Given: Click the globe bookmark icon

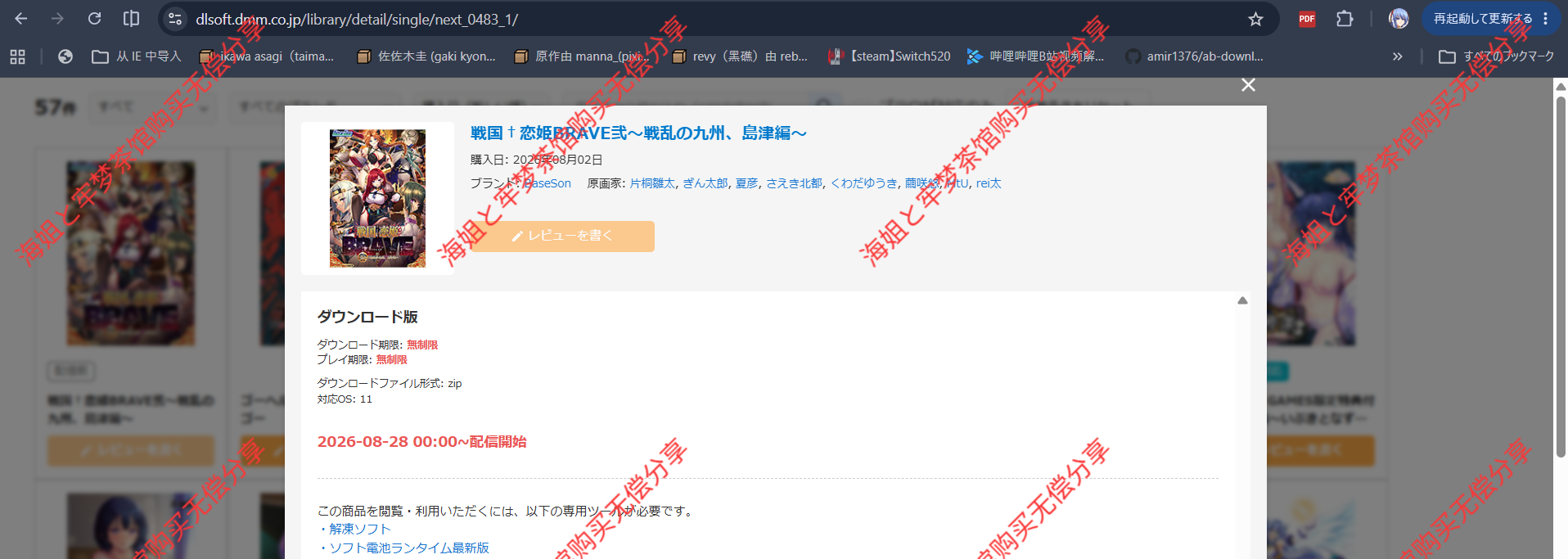Looking at the screenshot, I should click(65, 56).
